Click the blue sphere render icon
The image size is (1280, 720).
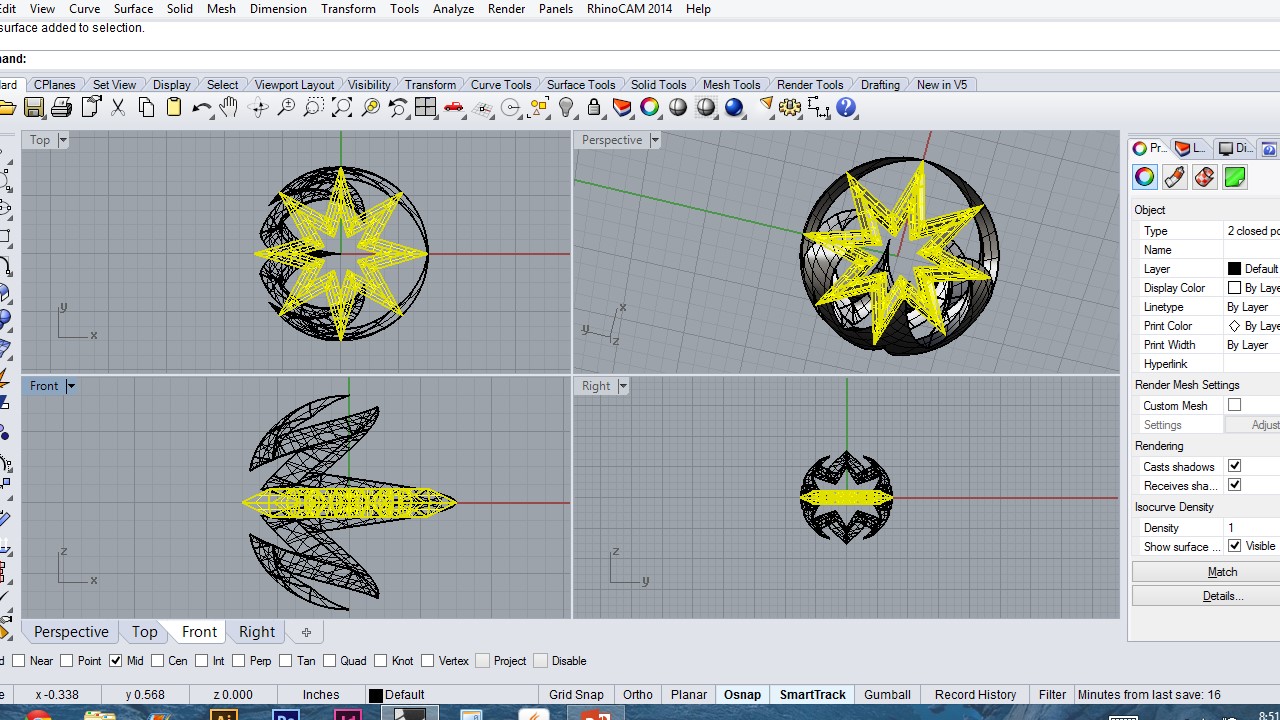pos(734,107)
